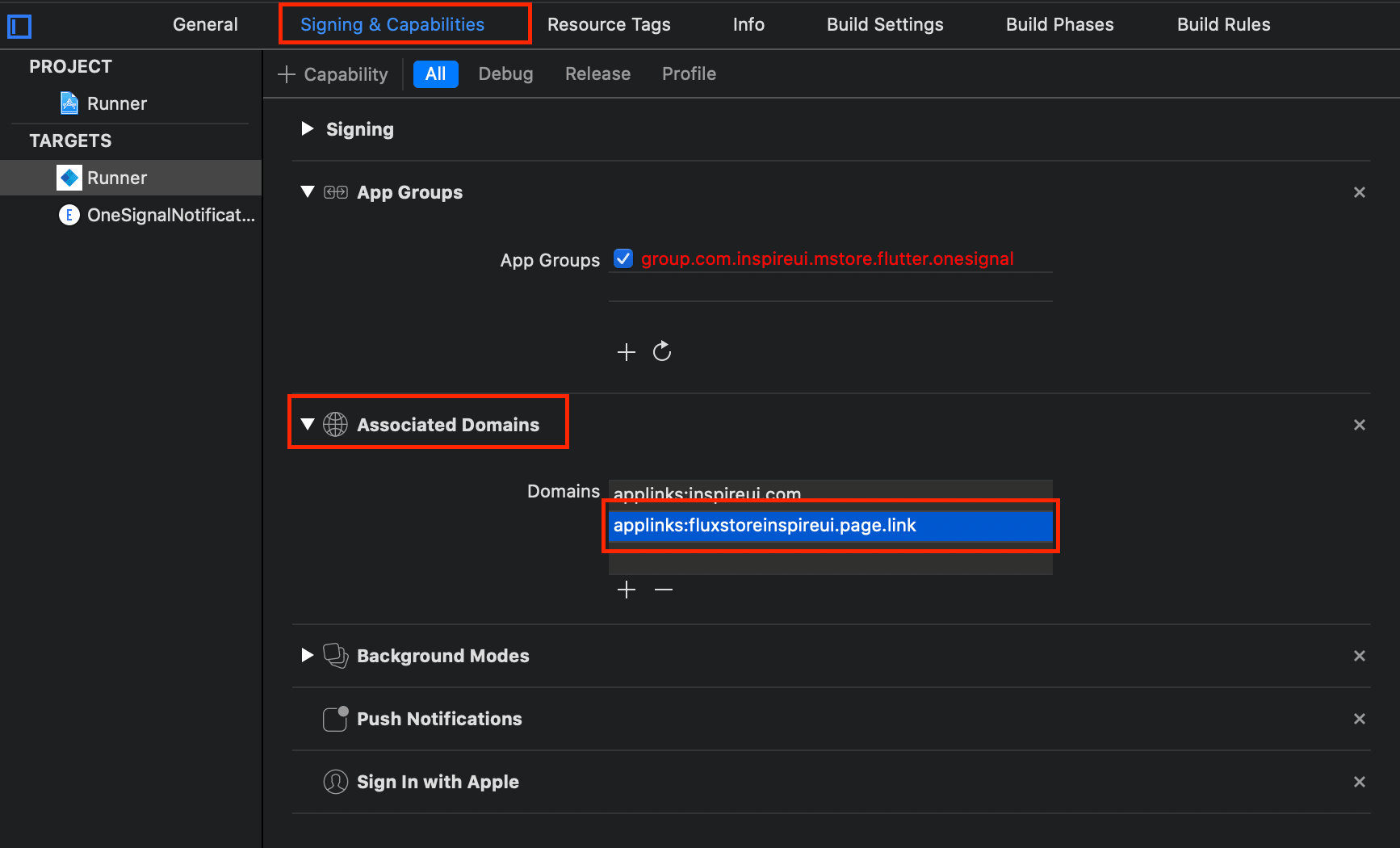
Task: Select the All configuration filter
Action: pyautogui.click(x=436, y=74)
